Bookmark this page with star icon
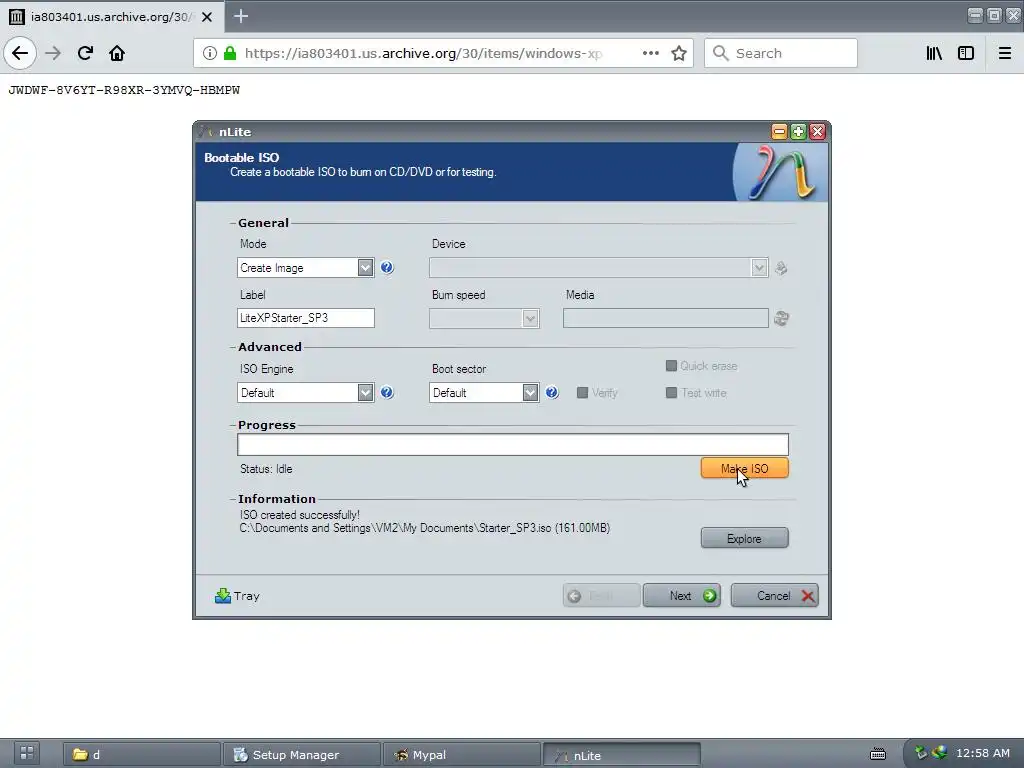 (x=679, y=53)
